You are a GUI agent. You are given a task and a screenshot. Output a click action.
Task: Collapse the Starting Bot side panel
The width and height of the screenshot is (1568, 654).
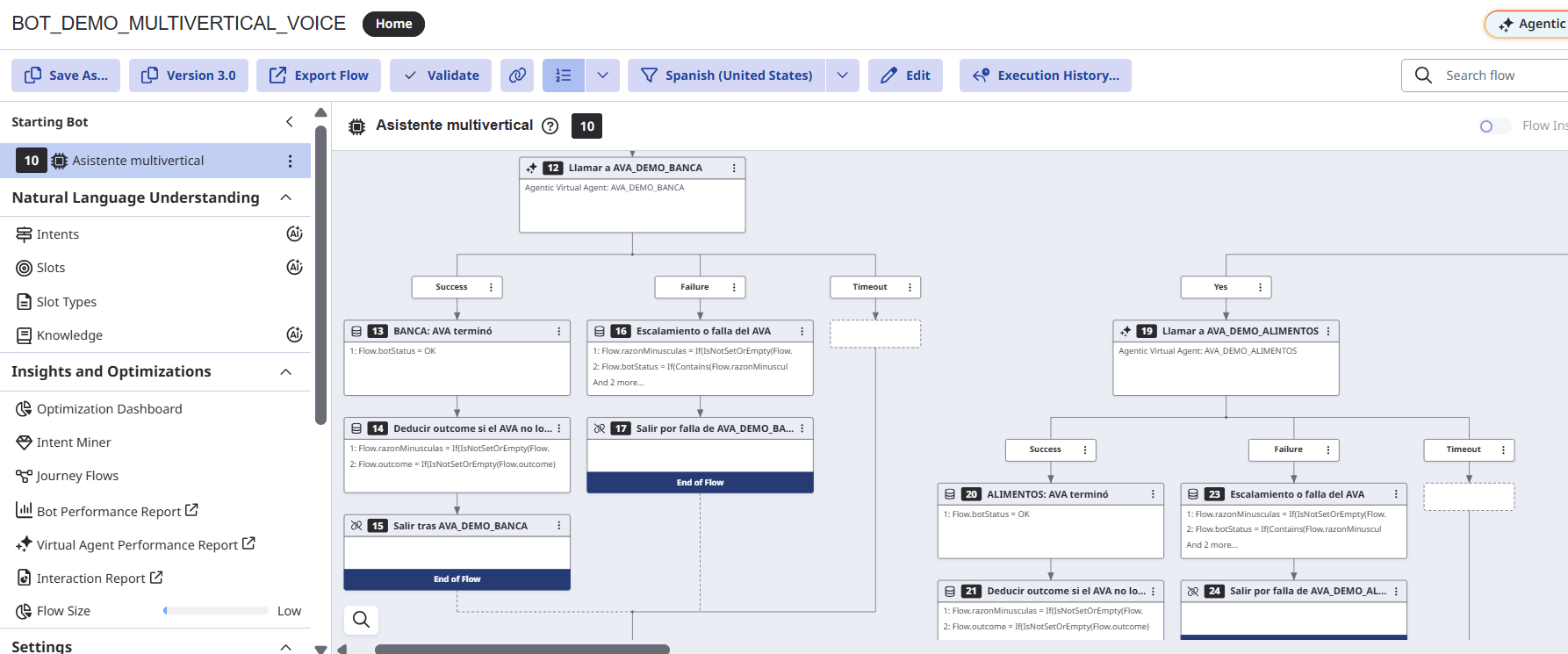coord(290,122)
